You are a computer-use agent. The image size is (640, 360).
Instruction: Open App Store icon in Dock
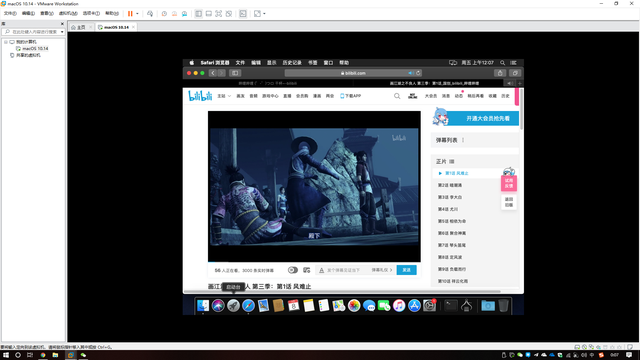coord(414,306)
